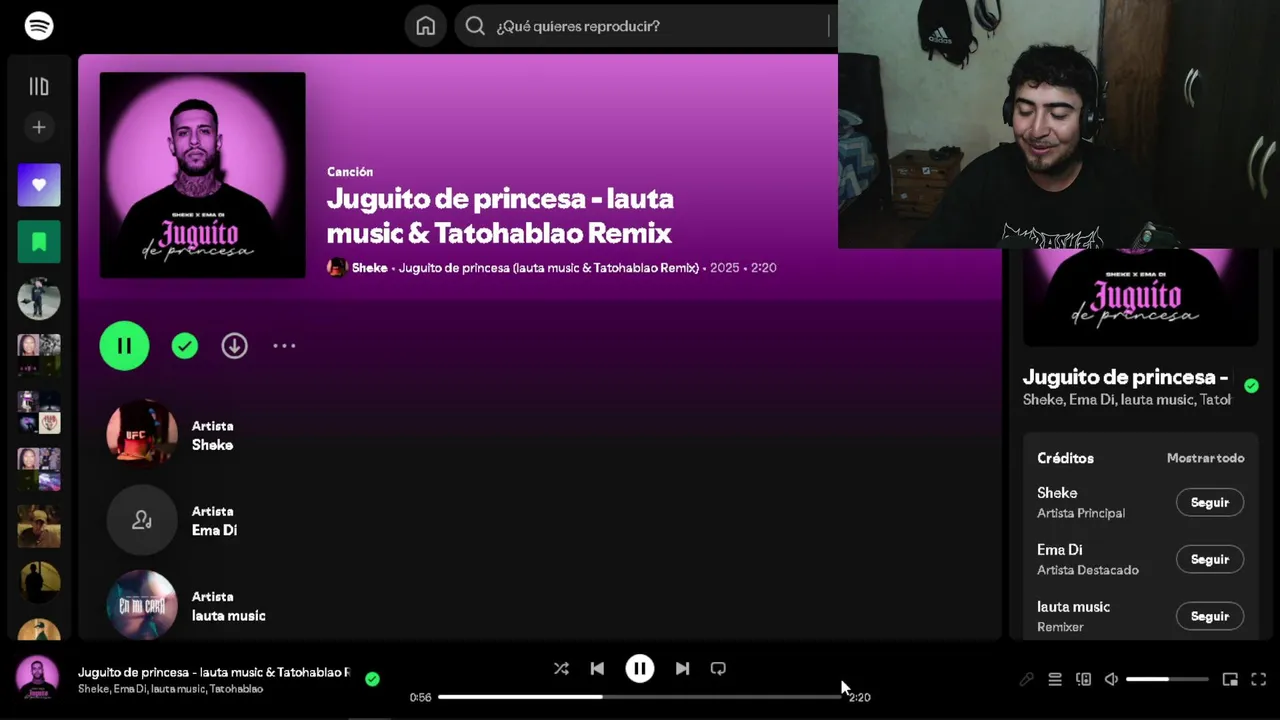This screenshot has width=1280, height=720.
Task: Download the song with the arrow icon
Action: (234, 346)
